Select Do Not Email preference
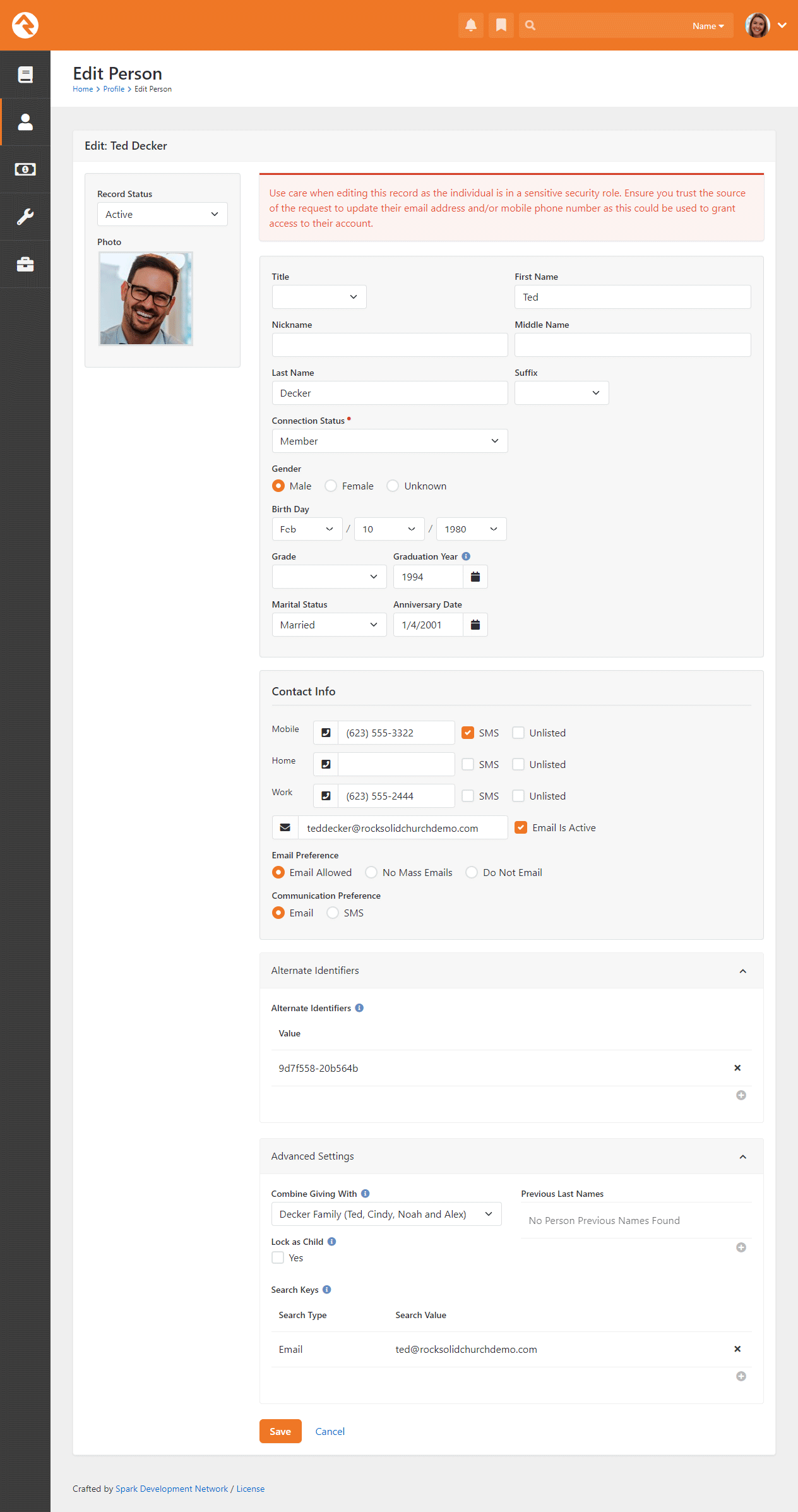Screen dimensions: 798x1512 pos(472,872)
